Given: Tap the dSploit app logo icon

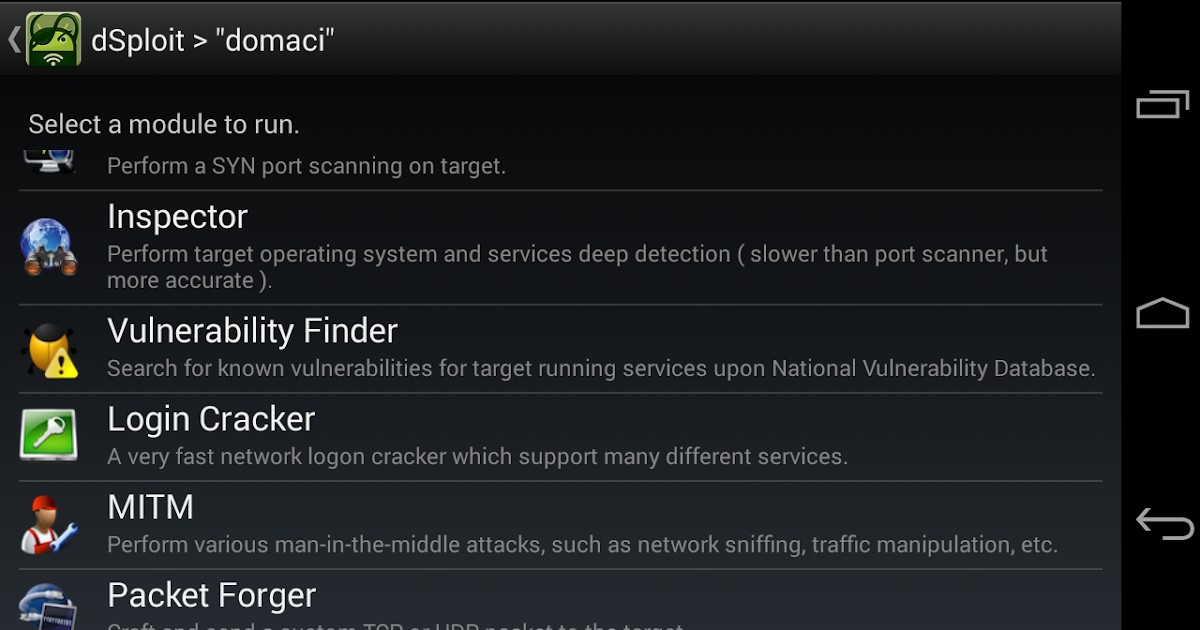Looking at the screenshot, I should click(53, 40).
